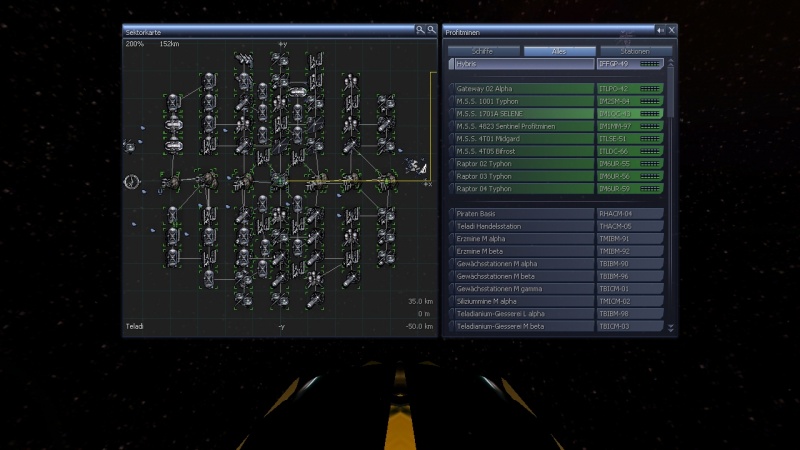Choose Teladi Handelsstation from list
The height and width of the screenshot is (450, 800).
(x=522, y=226)
